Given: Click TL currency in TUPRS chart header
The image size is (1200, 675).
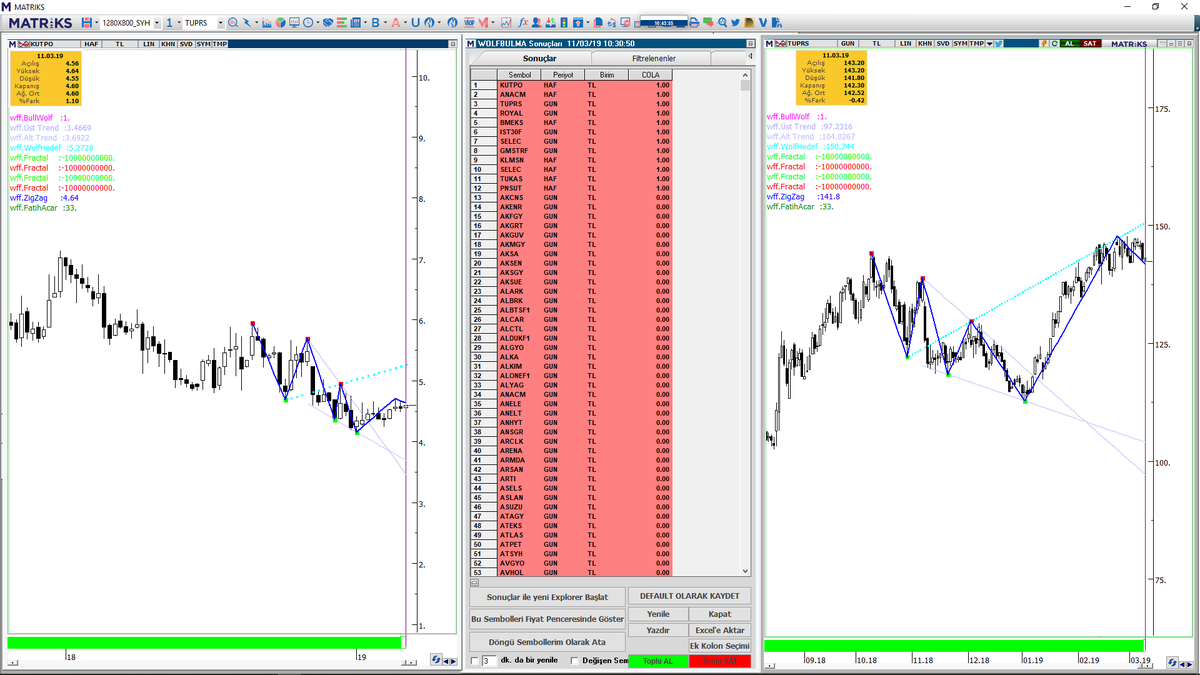Looking at the screenshot, I should tap(876, 44).
